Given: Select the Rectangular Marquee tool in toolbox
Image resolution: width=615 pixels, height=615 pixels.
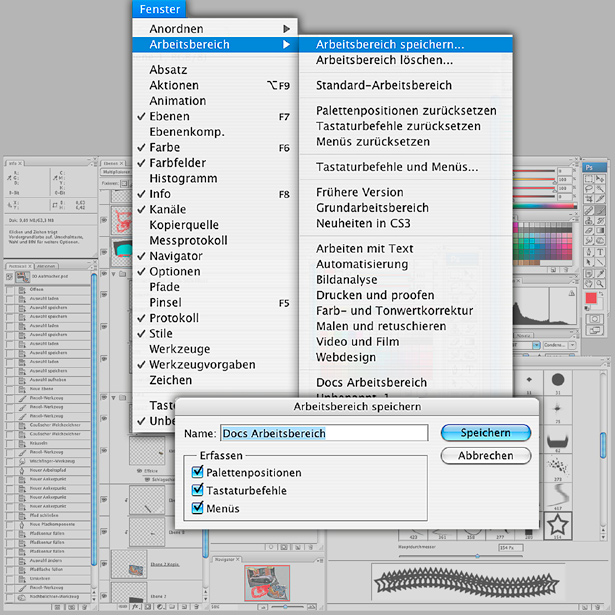Looking at the screenshot, I should pyautogui.click(x=589, y=180).
